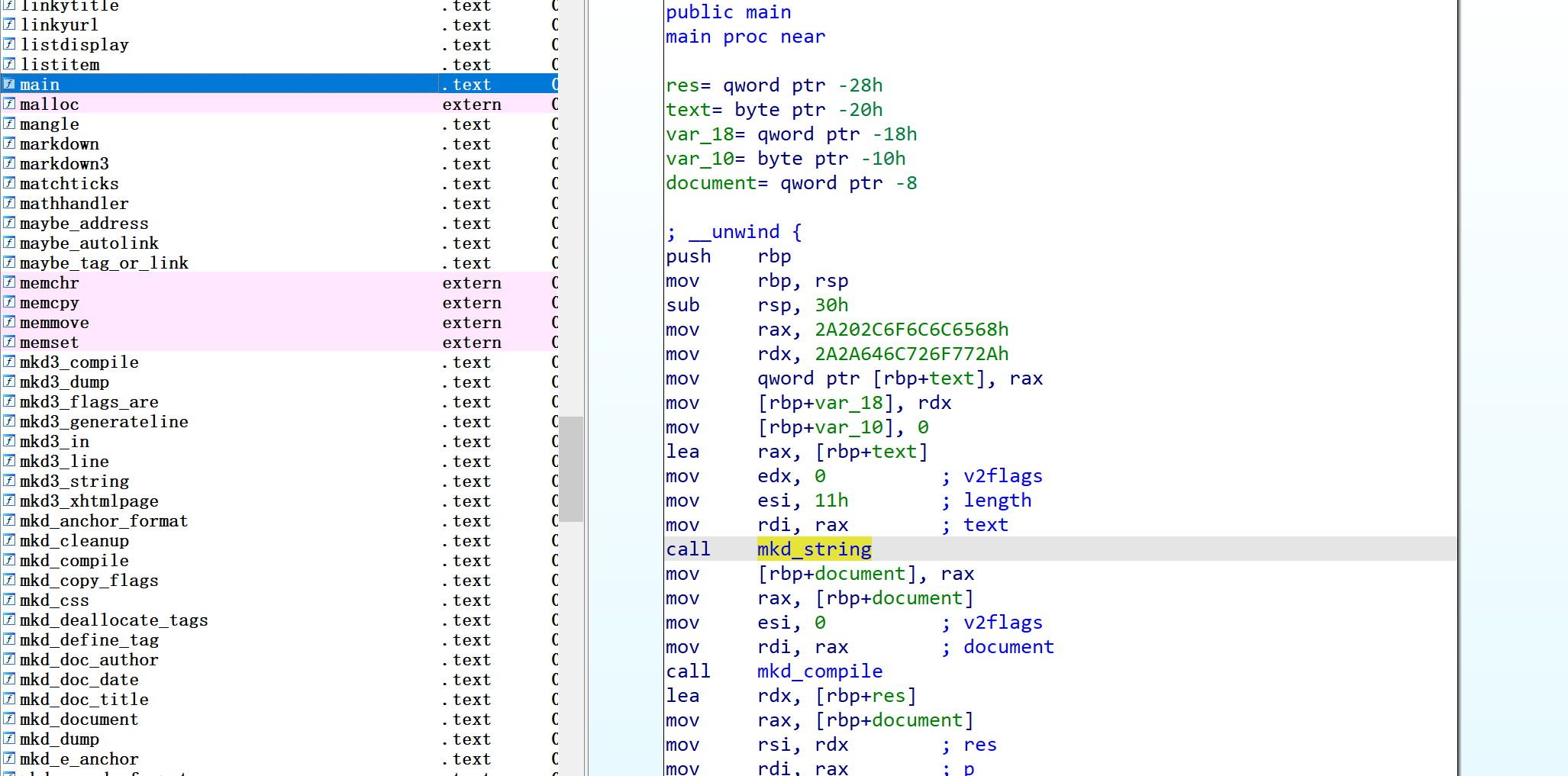
Task: Click the highlighted mkd_string call target
Action: click(814, 549)
